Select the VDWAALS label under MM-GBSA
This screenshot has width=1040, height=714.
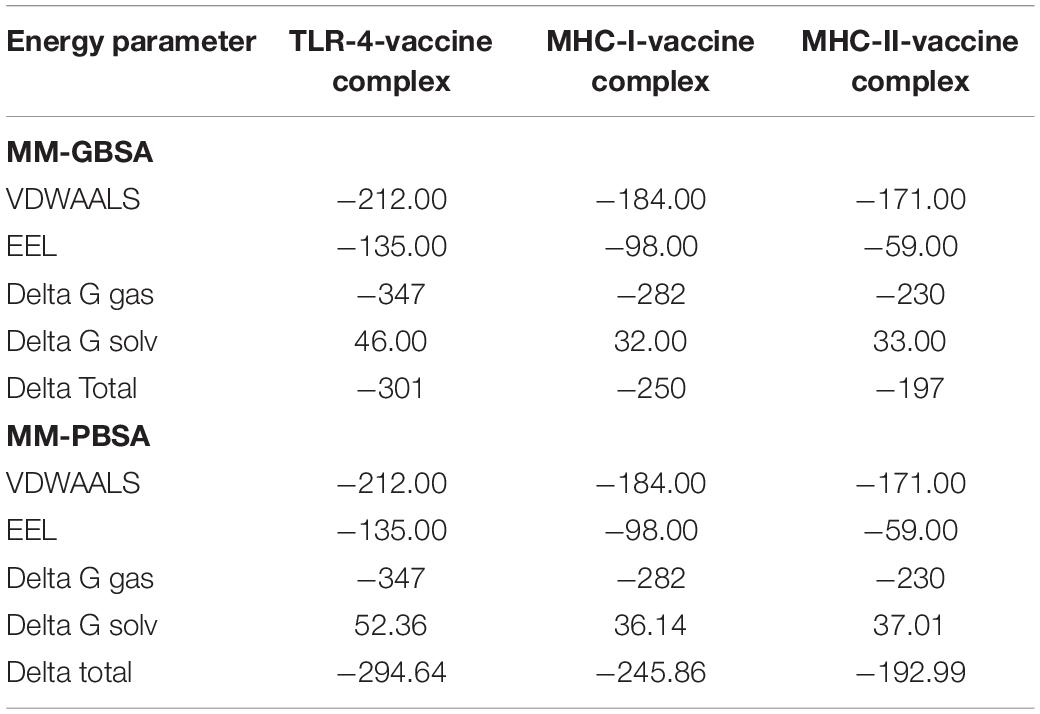pos(73,200)
